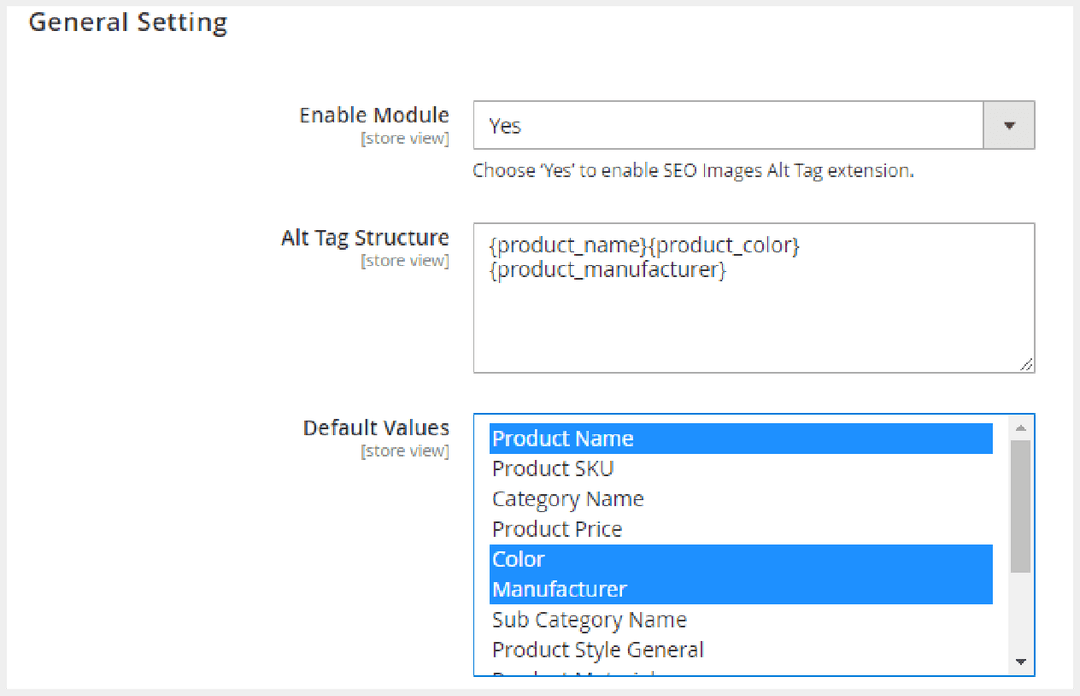Click the Alt Tag Structure field label
This screenshot has height=696, width=1080.
[x=365, y=238]
